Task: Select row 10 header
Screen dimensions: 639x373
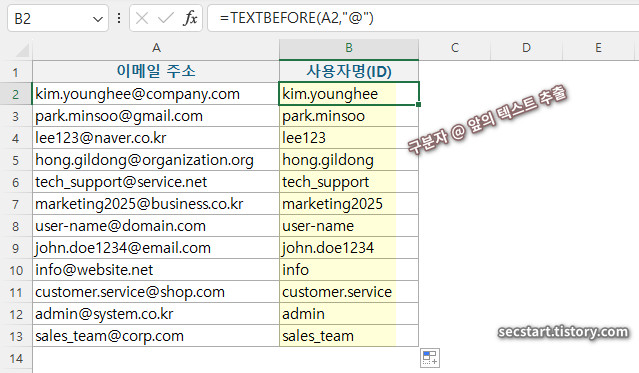Action: (x=15, y=270)
